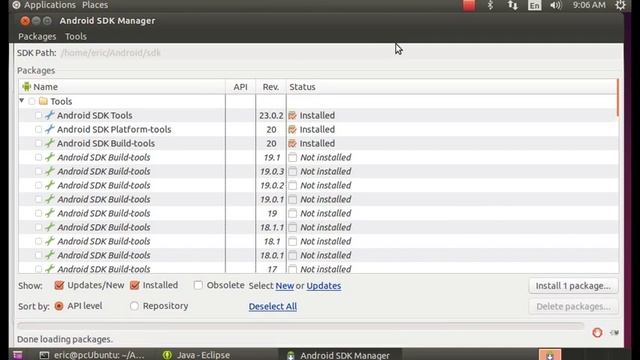Click wrench icon of Build-tools rev 19.0.2
This screenshot has width=640, height=360.
(x=50, y=185)
